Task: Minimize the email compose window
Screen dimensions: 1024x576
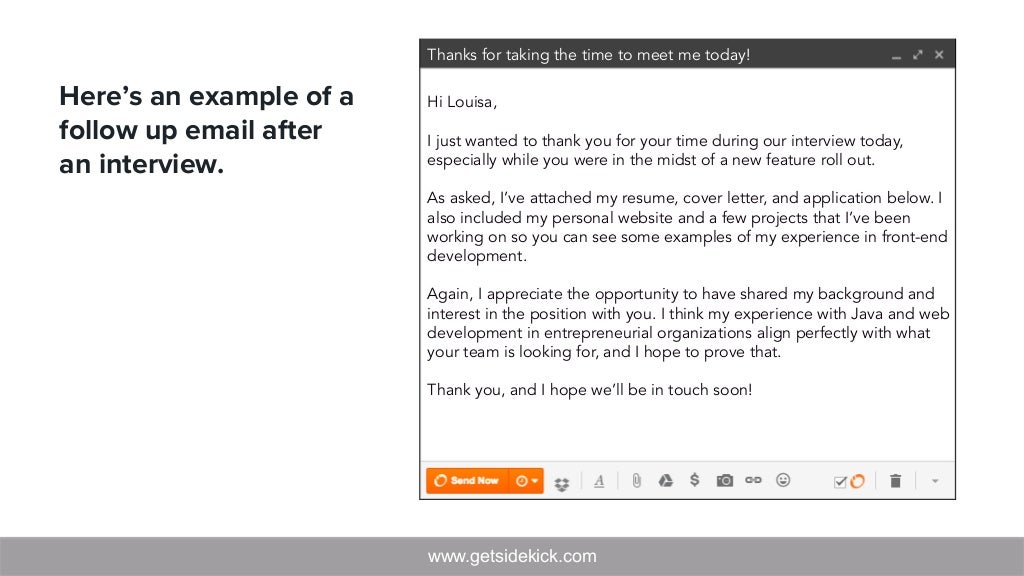Action: (x=897, y=57)
